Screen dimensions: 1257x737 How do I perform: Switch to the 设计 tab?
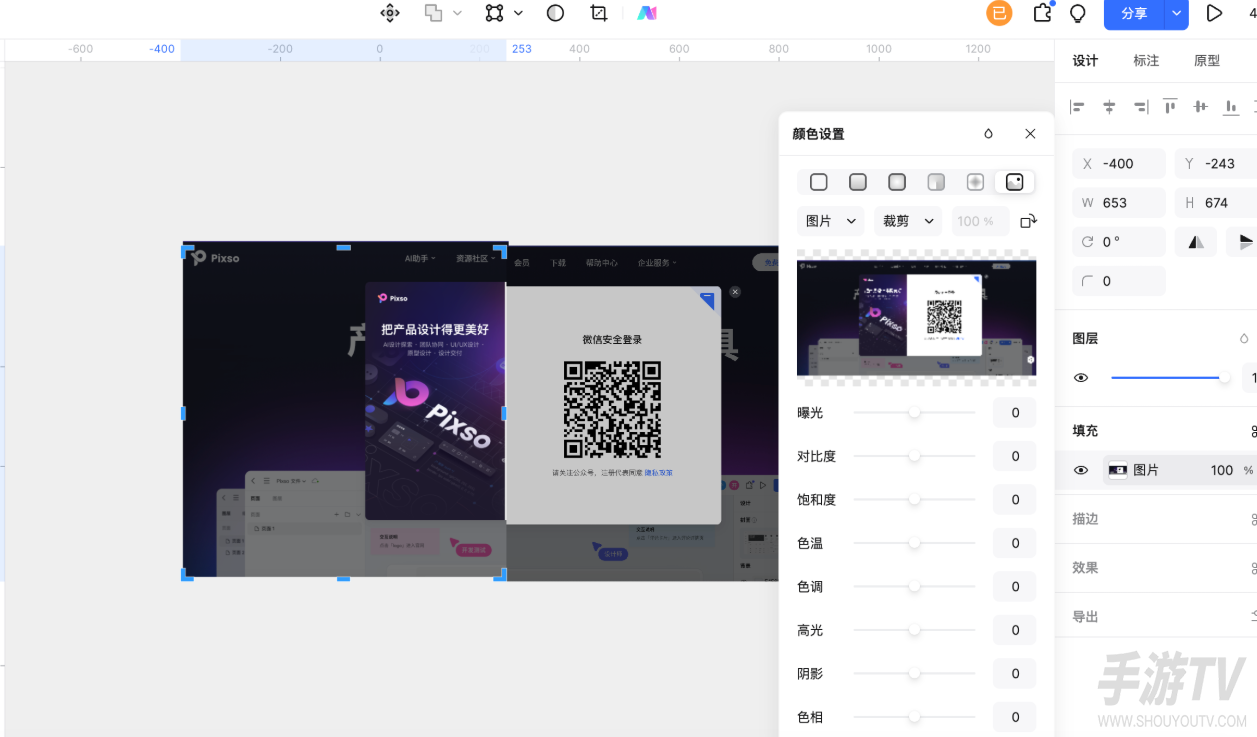coord(1085,61)
